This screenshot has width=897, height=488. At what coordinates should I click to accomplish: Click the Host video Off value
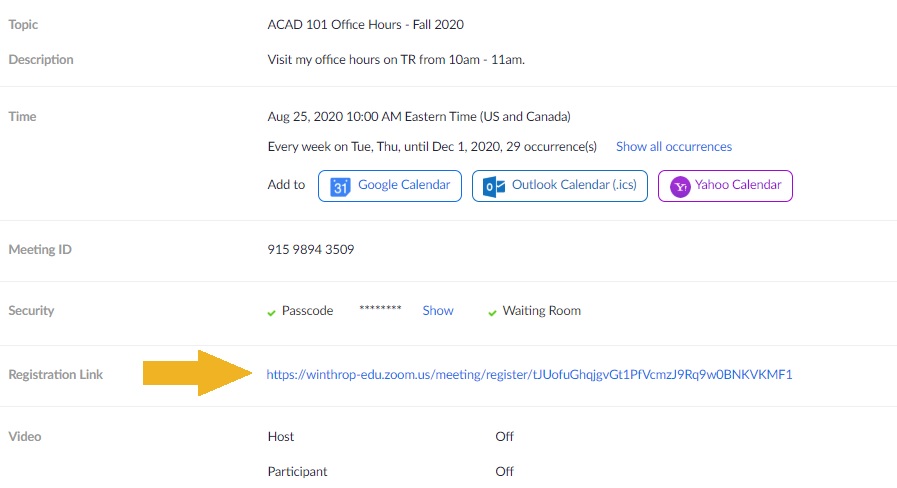[504, 437]
